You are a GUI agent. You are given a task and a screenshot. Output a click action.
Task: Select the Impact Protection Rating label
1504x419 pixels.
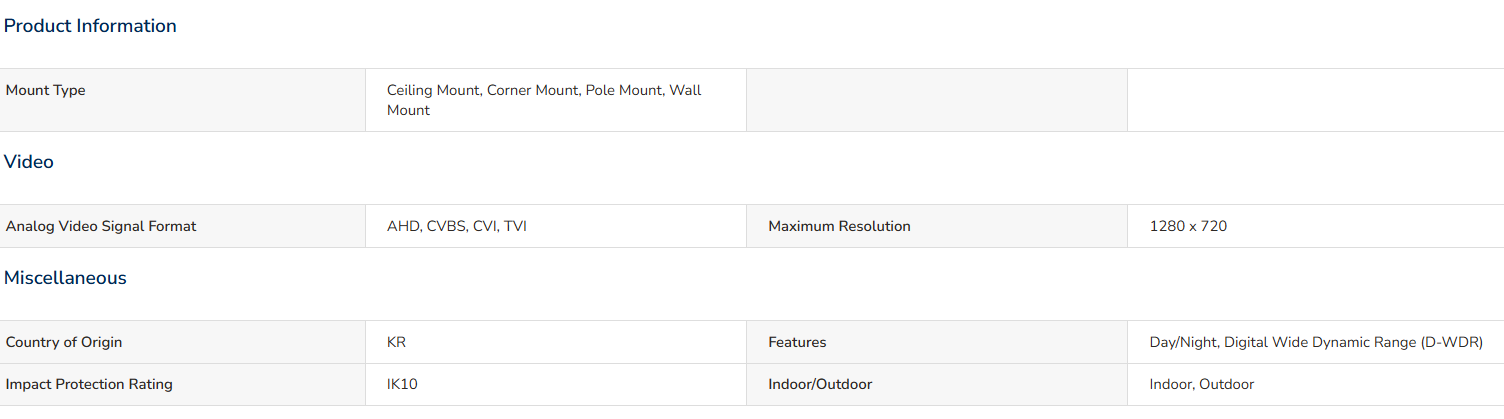89,384
